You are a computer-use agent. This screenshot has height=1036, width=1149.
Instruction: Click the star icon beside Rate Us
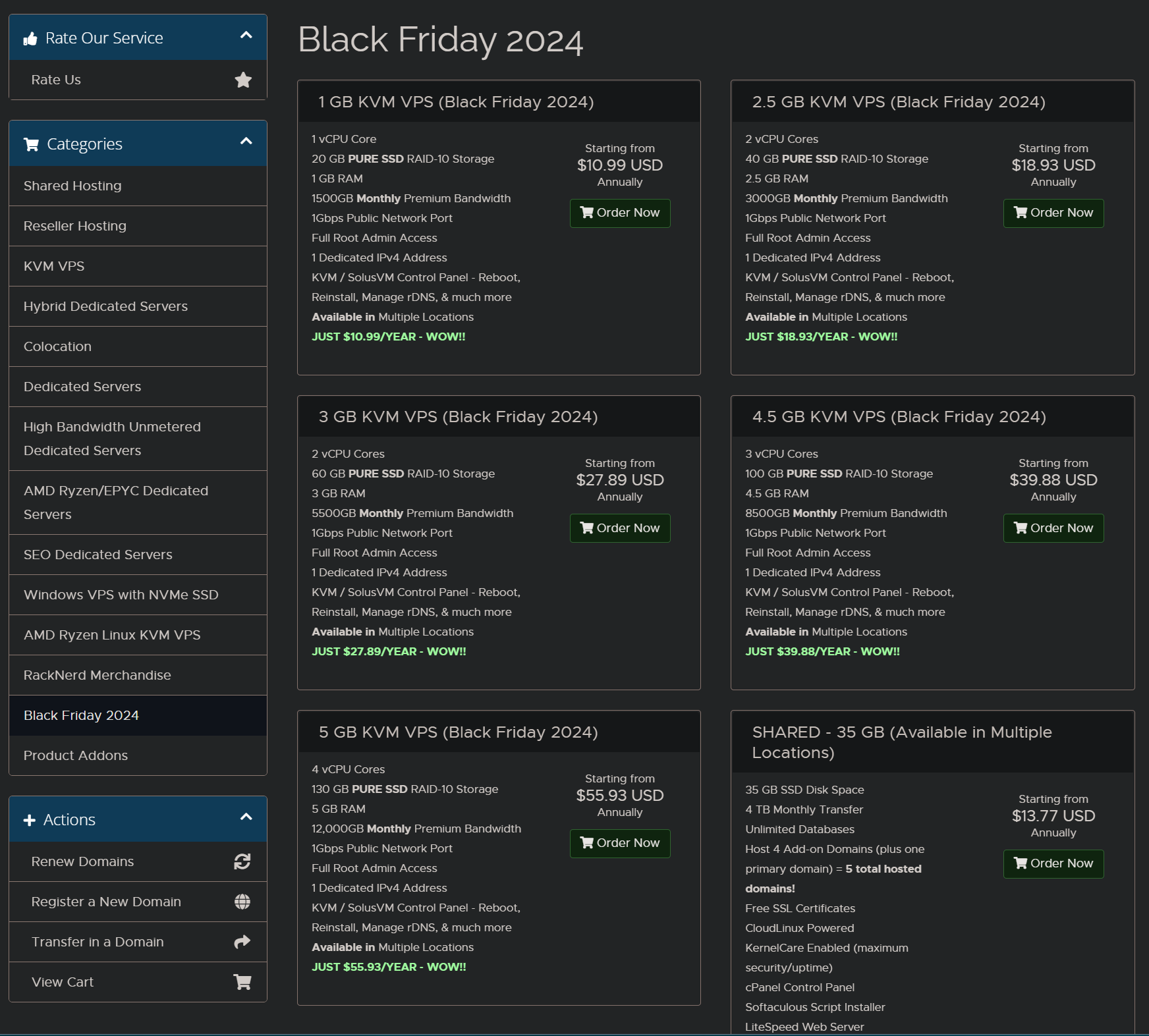coord(243,80)
